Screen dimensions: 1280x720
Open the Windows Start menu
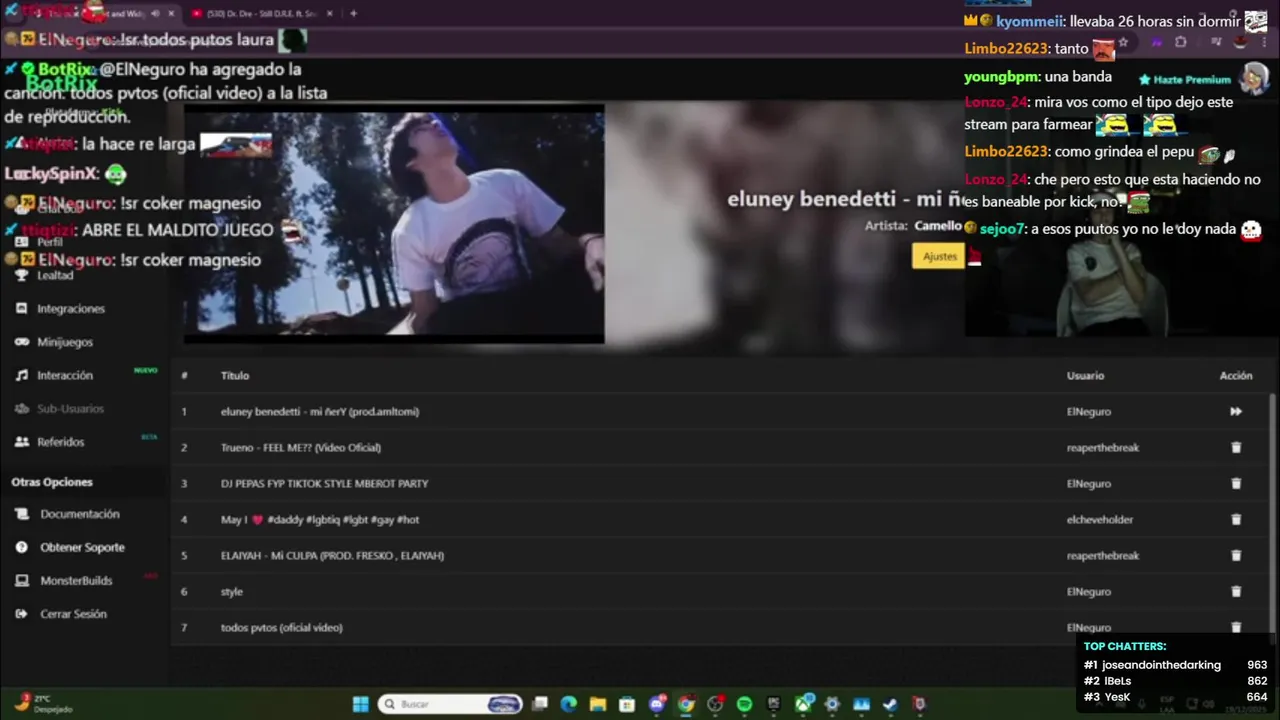360,704
